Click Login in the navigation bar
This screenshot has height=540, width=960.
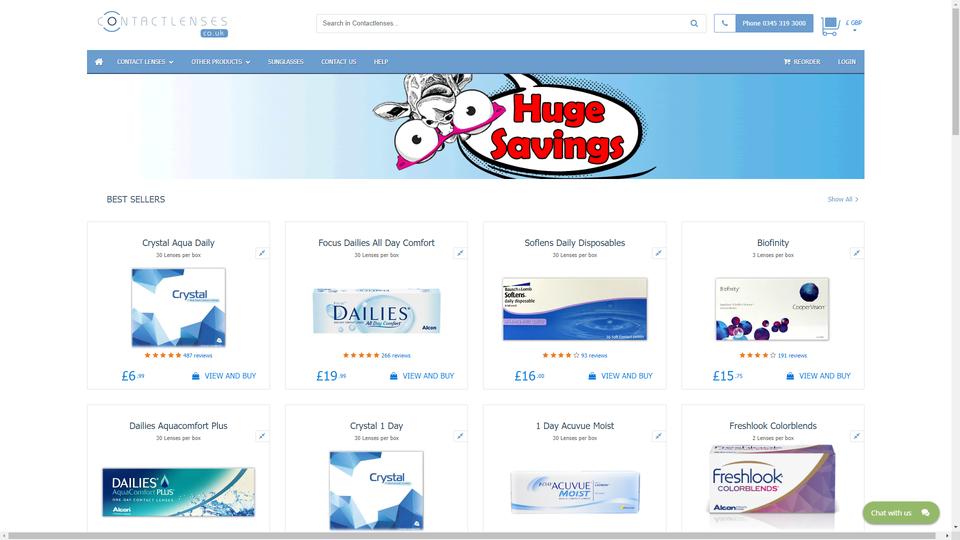[x=847, y=62]
